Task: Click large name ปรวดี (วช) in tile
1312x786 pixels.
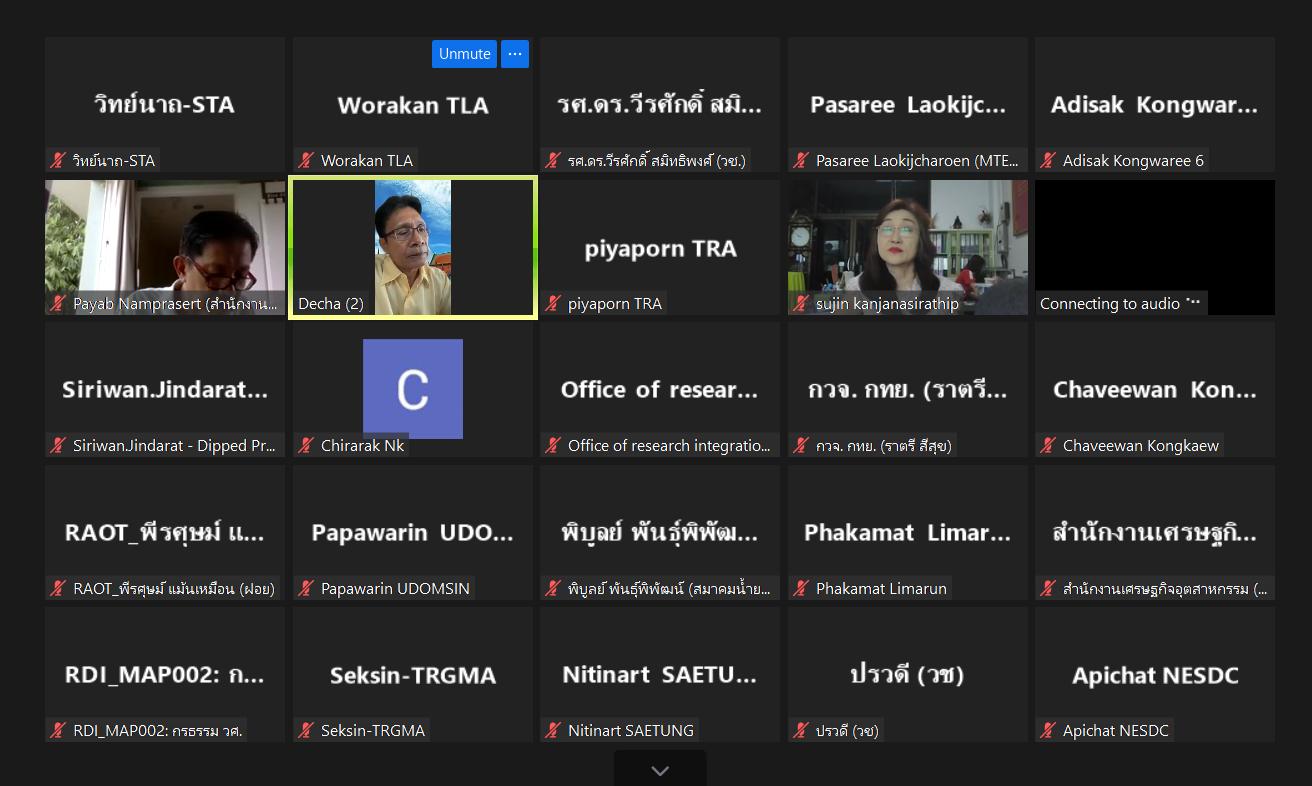Action: click(x=908, y=675)
